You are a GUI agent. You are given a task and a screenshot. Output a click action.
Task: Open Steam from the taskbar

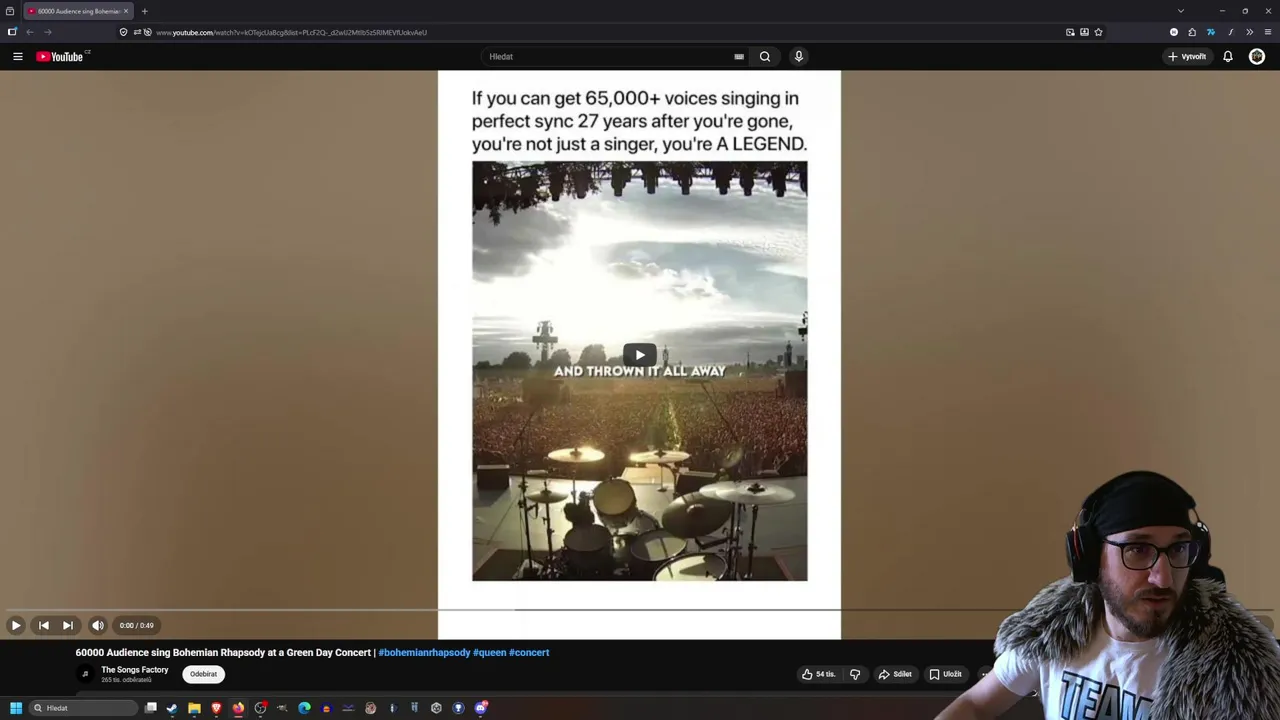pyautogui.click(x=172, y=708)
